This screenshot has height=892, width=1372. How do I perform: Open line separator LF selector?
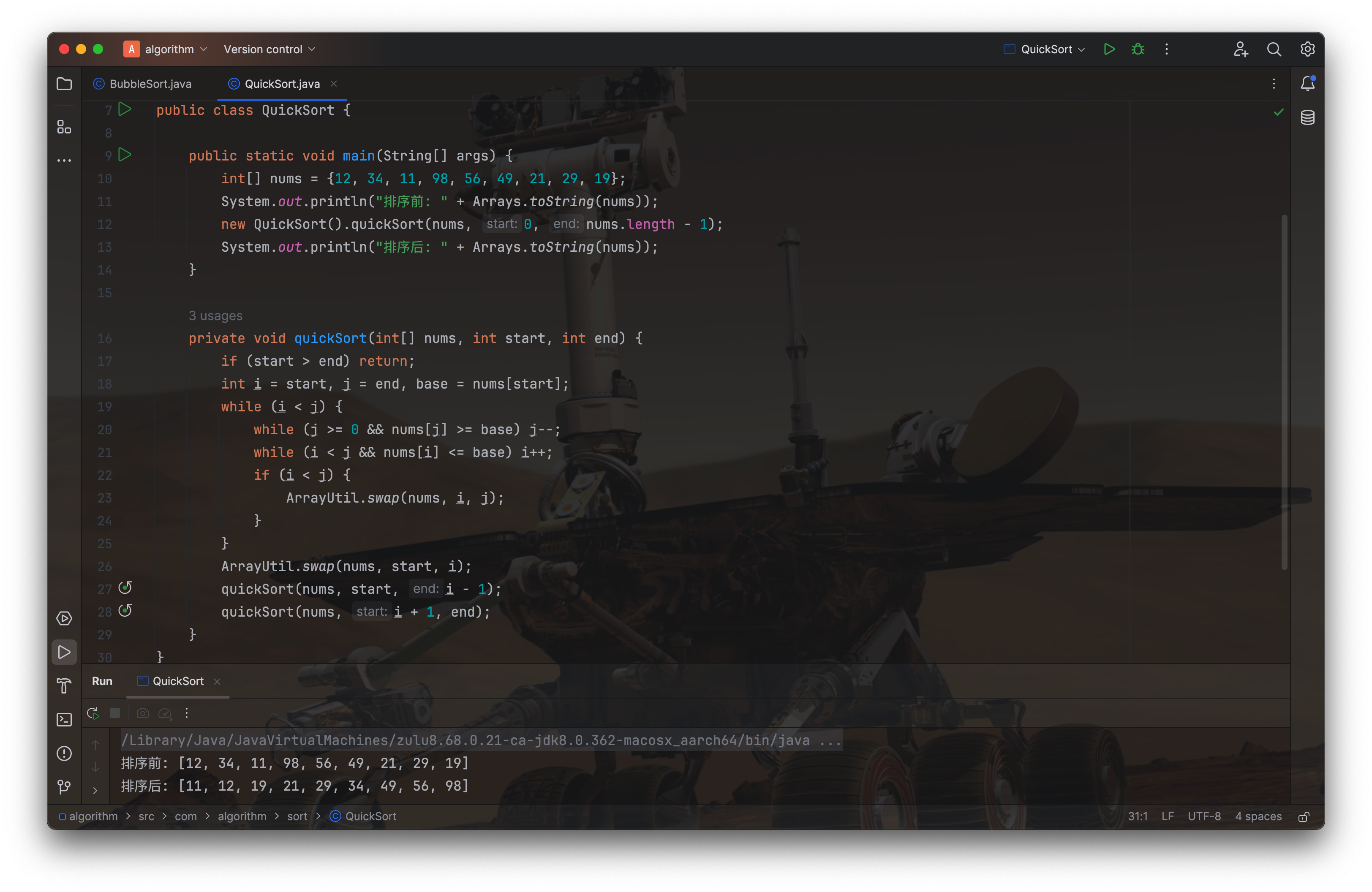pyautogui.click(x=1168, y=816)
